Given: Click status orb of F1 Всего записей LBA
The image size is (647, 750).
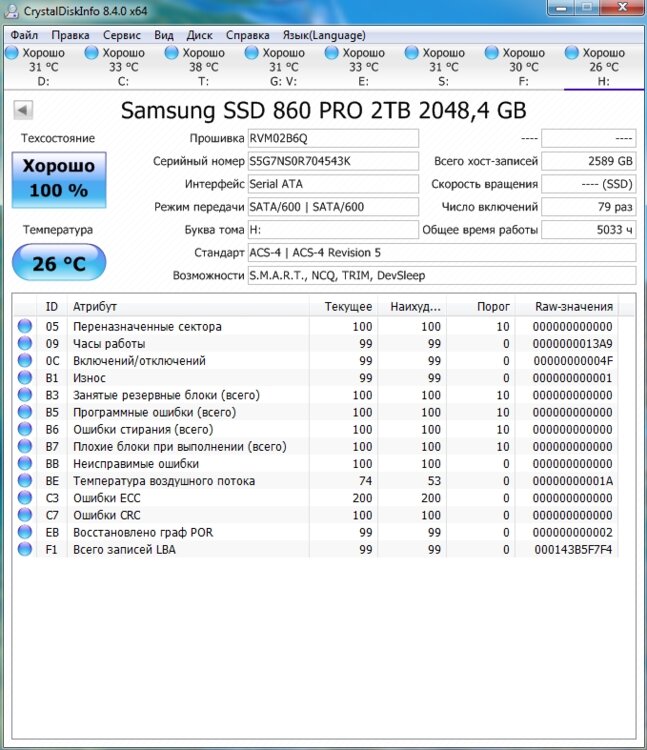Looking at the screenshot, I should coord(25,550).
